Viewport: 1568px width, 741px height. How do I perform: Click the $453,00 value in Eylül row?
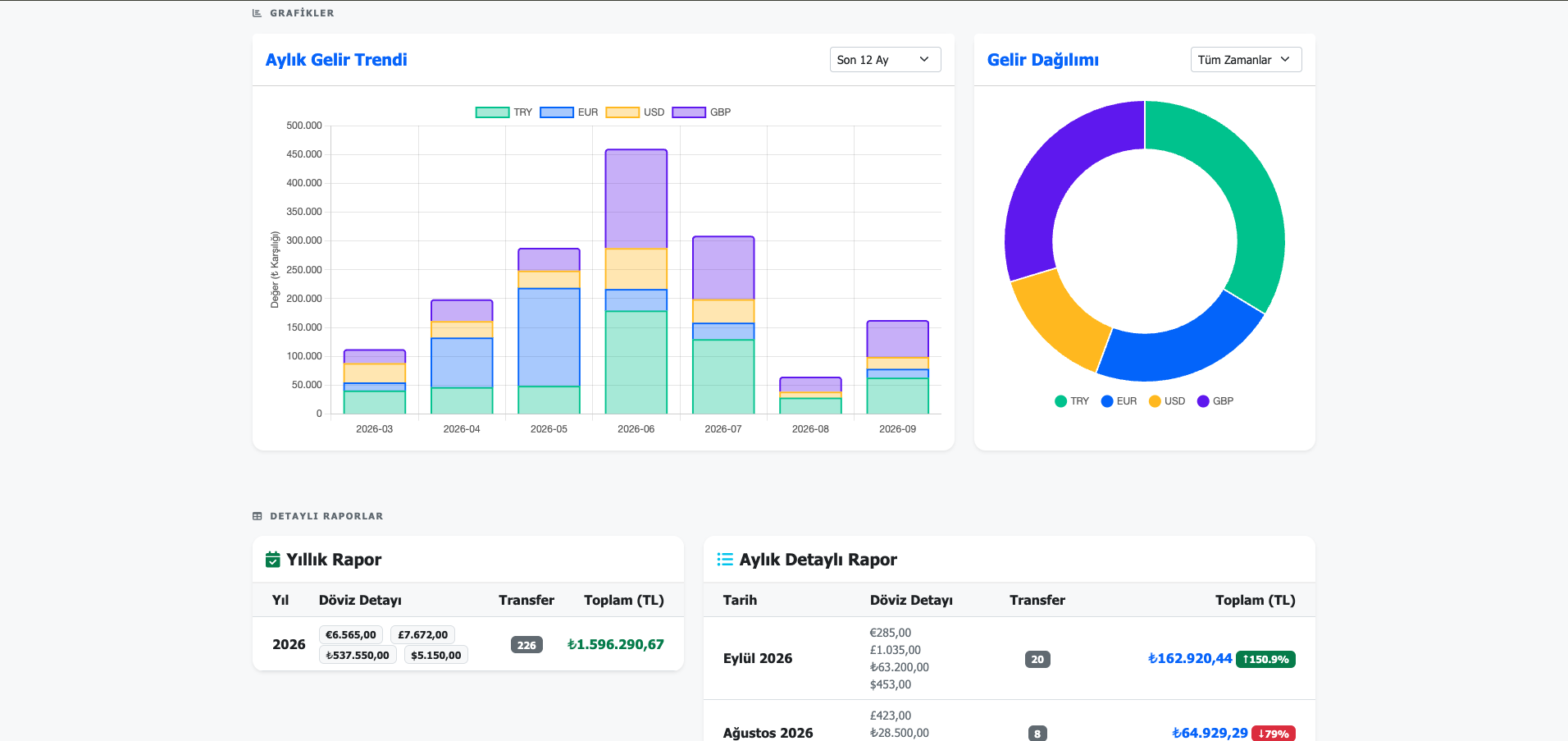click(x=891, y=684)
